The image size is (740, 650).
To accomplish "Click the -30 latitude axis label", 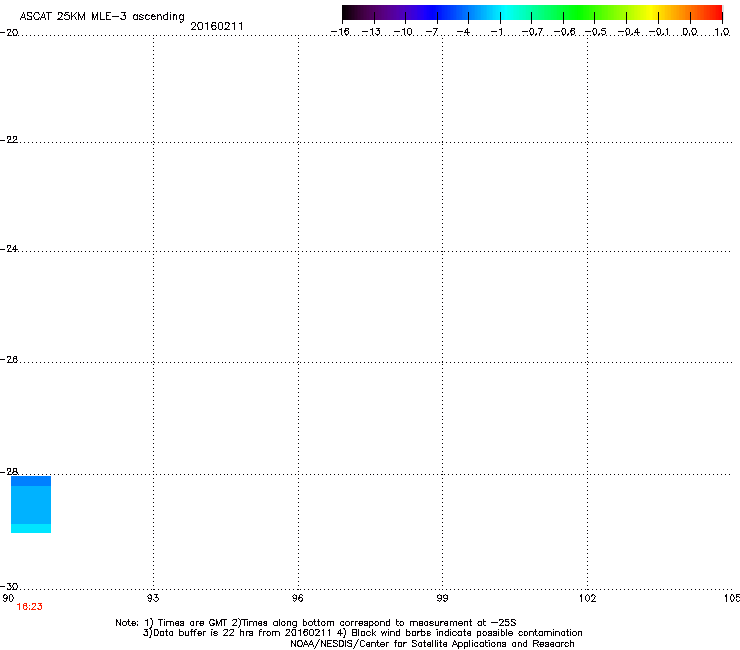I will coord(9,587).
